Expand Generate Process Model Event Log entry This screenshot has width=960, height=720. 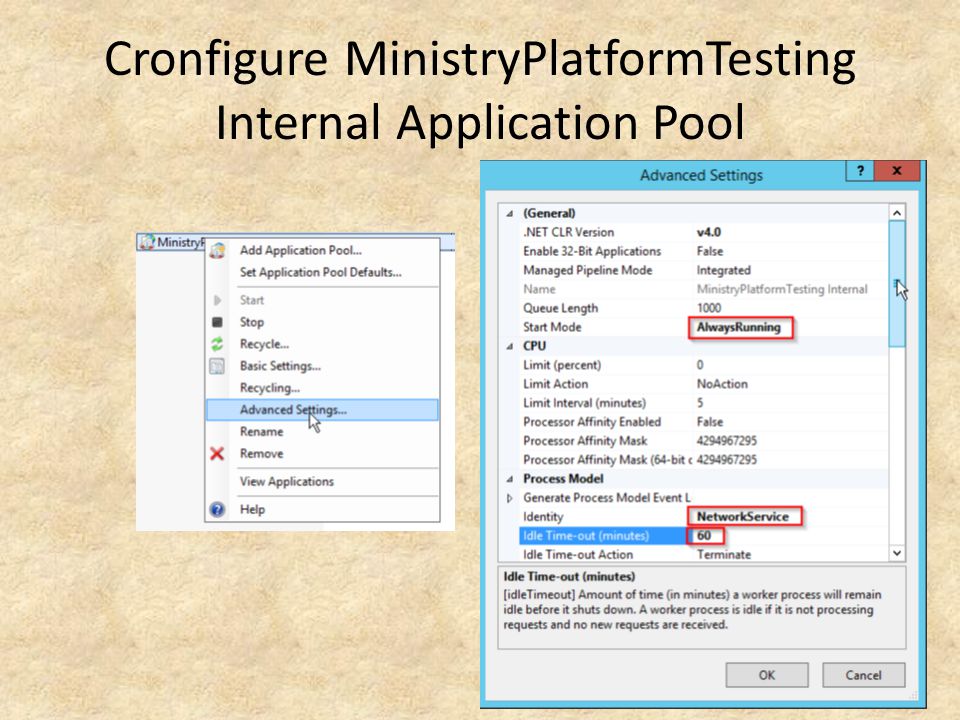click(509, 498)
